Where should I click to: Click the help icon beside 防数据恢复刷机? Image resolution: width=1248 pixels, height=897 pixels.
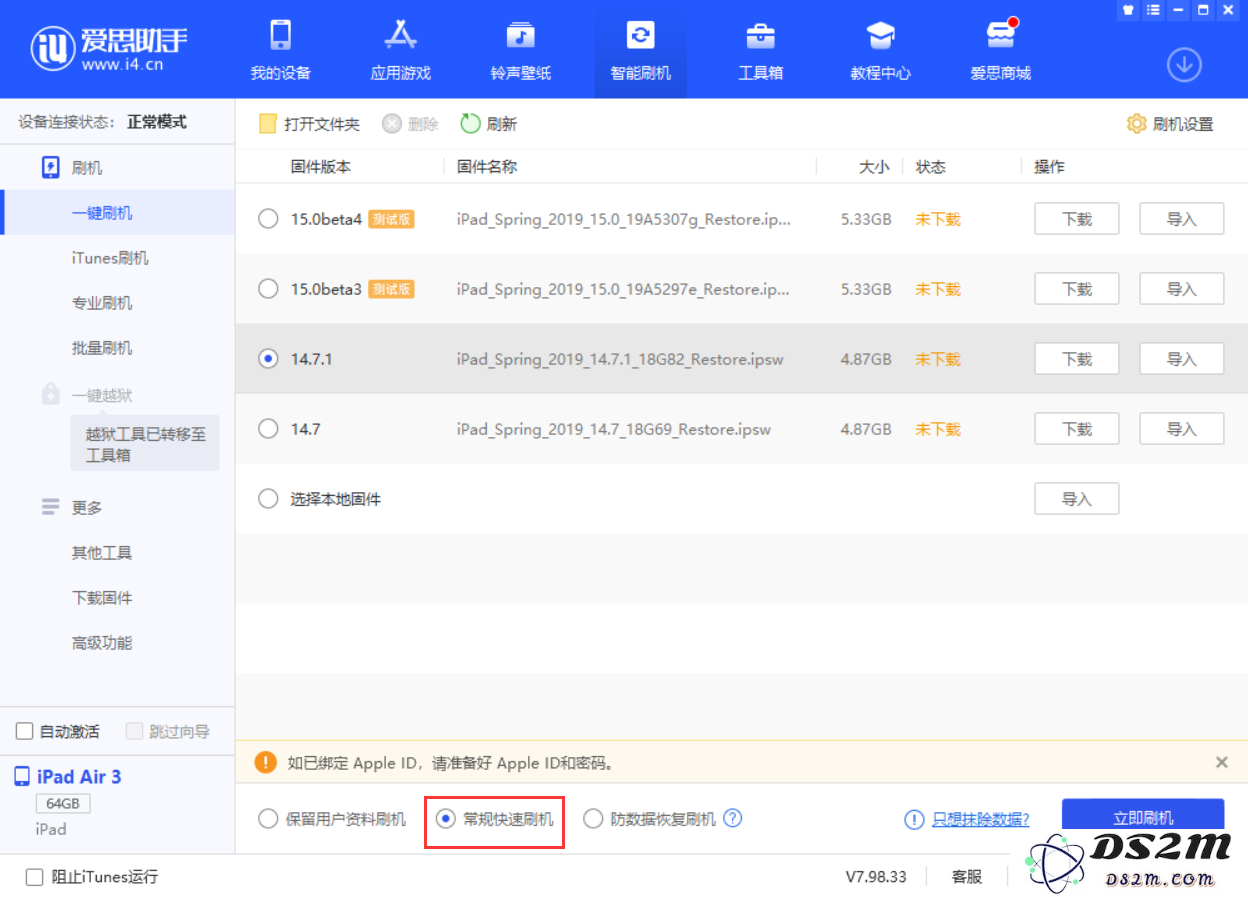point(733,818)
